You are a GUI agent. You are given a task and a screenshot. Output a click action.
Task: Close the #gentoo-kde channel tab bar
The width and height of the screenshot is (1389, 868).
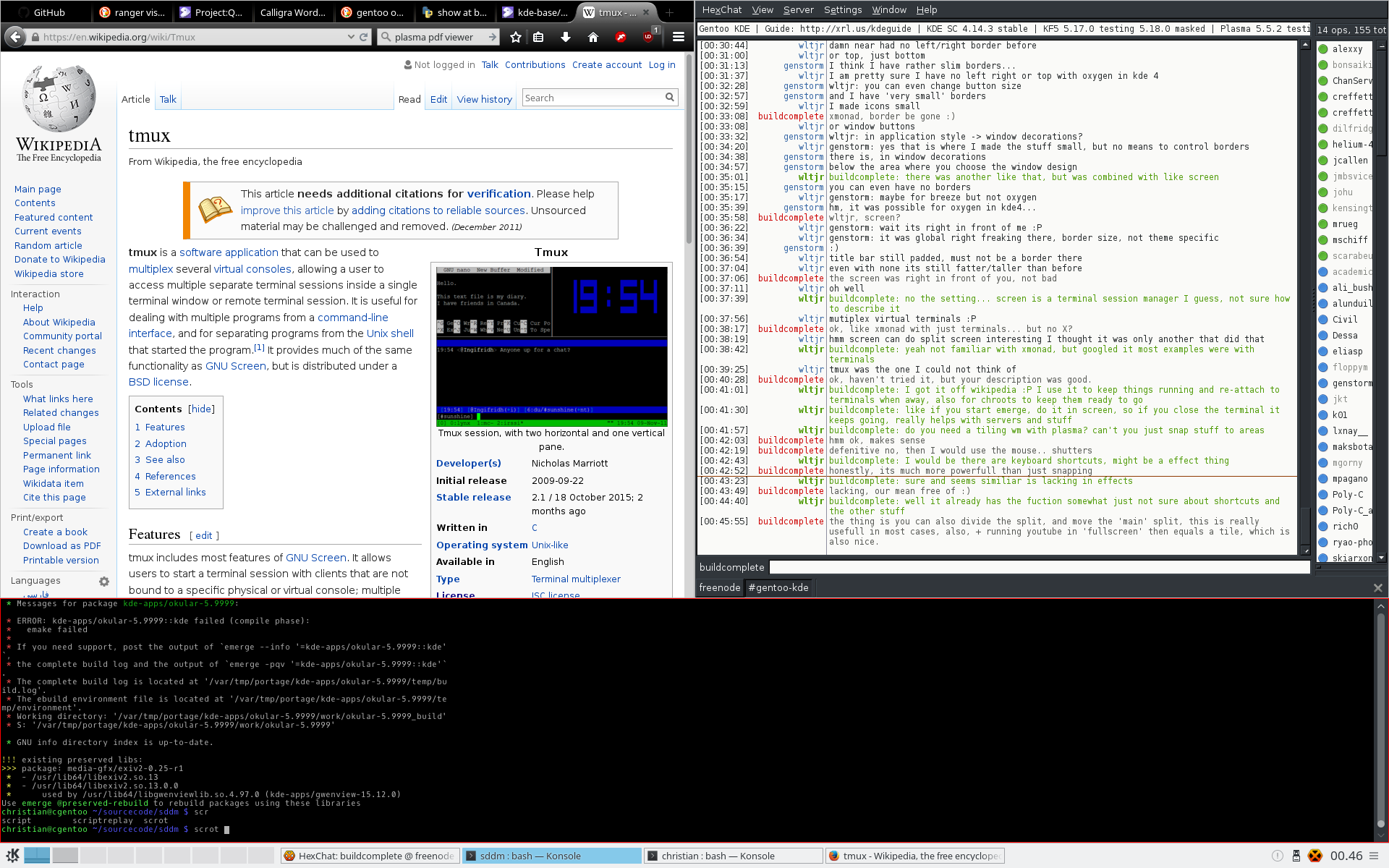1377,588
